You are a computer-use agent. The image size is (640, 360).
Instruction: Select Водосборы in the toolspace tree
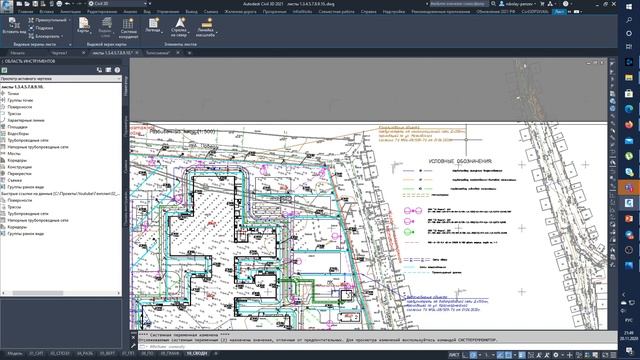pos(18,133)
